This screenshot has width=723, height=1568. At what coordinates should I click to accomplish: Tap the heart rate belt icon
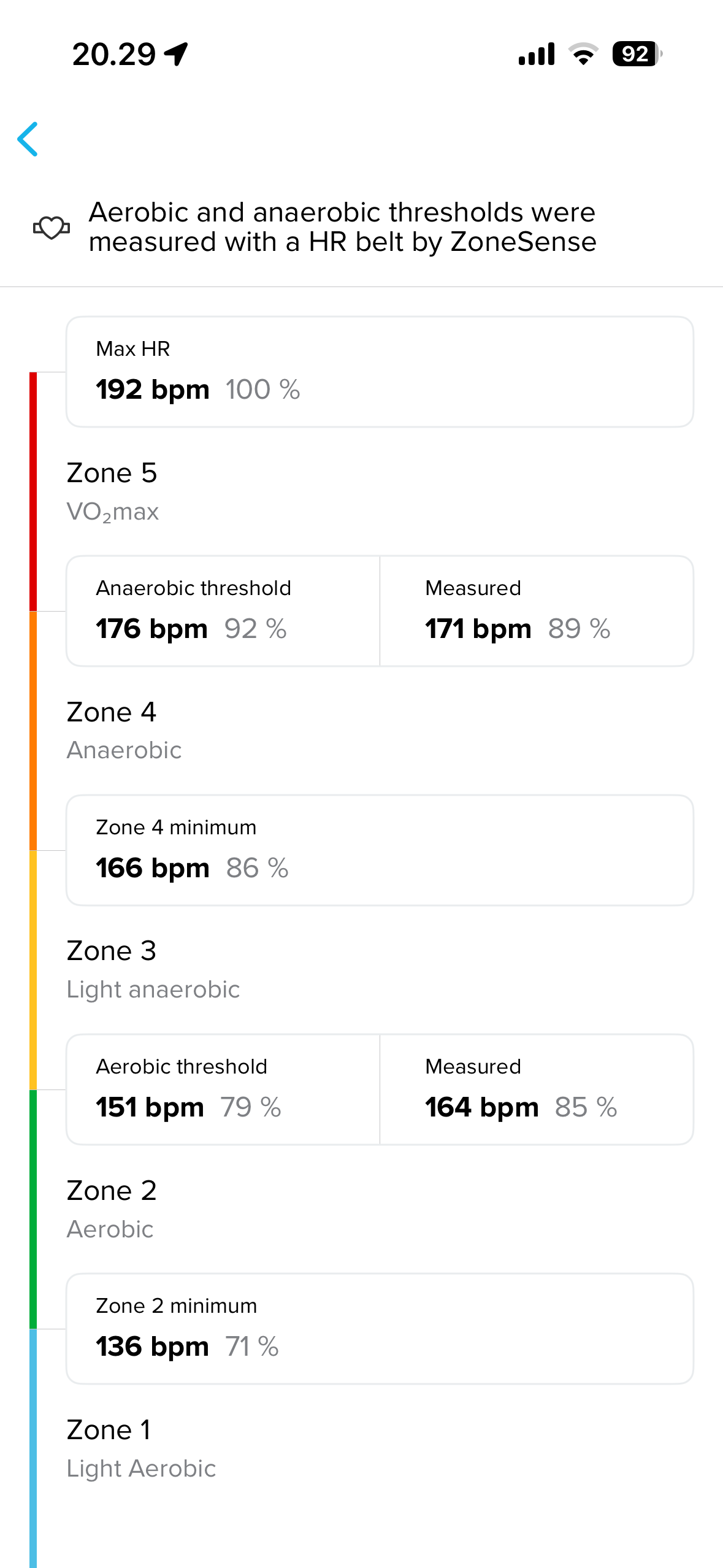click(x=51, y=228)
